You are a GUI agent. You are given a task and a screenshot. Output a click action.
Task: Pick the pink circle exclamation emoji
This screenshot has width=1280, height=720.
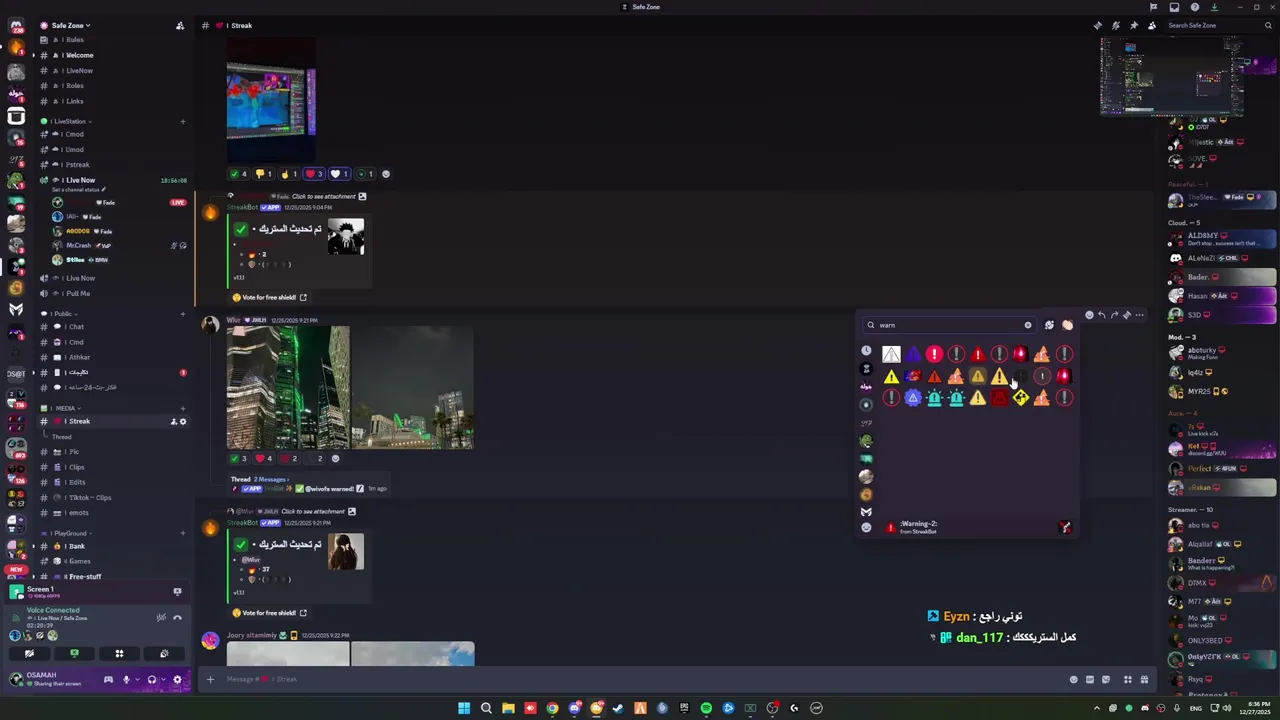click(934, 354)
